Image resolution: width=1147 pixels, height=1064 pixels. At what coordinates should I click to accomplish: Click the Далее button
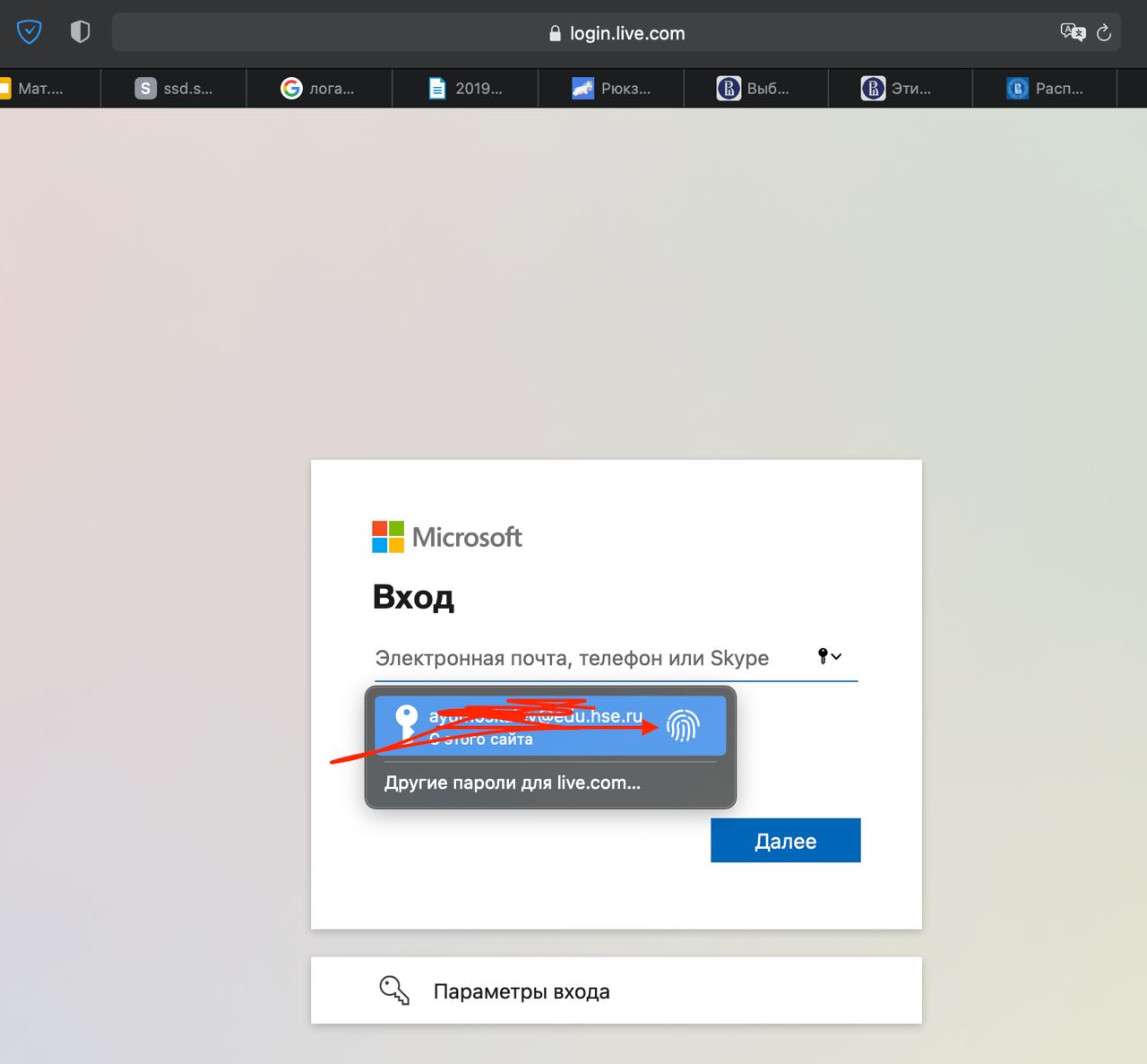coord(786,841)
